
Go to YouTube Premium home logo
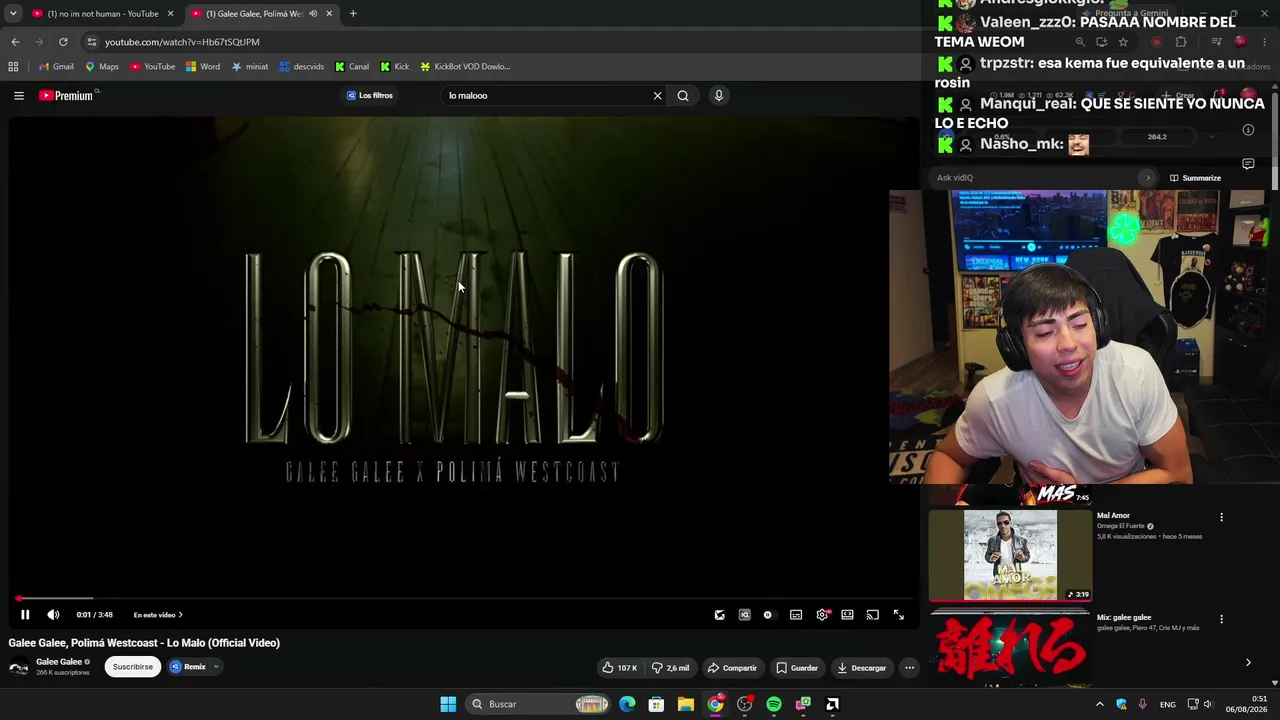[x=66, y=96]
